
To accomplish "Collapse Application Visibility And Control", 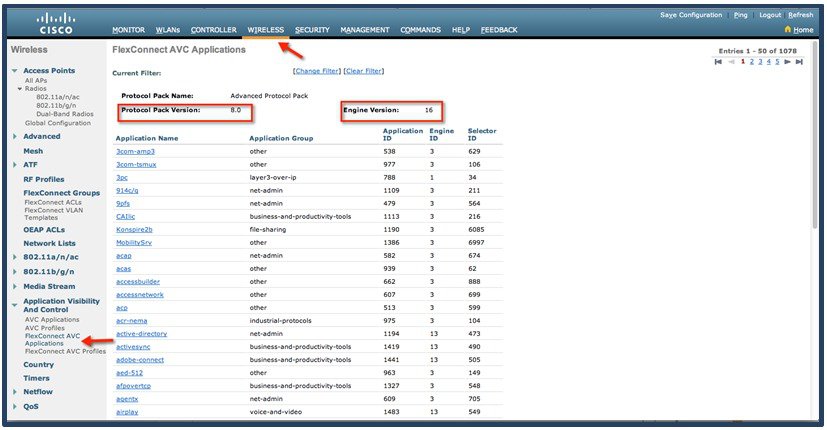I will coord(15,305).
